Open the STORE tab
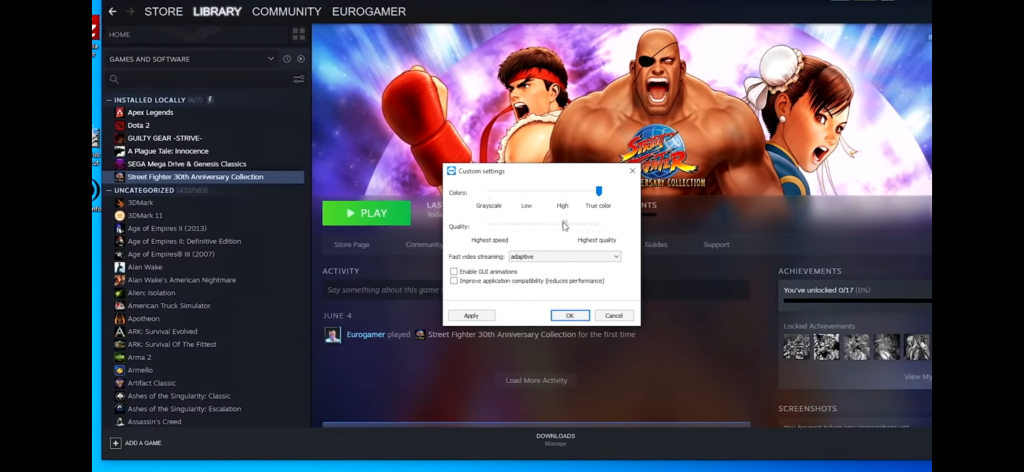 [x=163, y=12]
